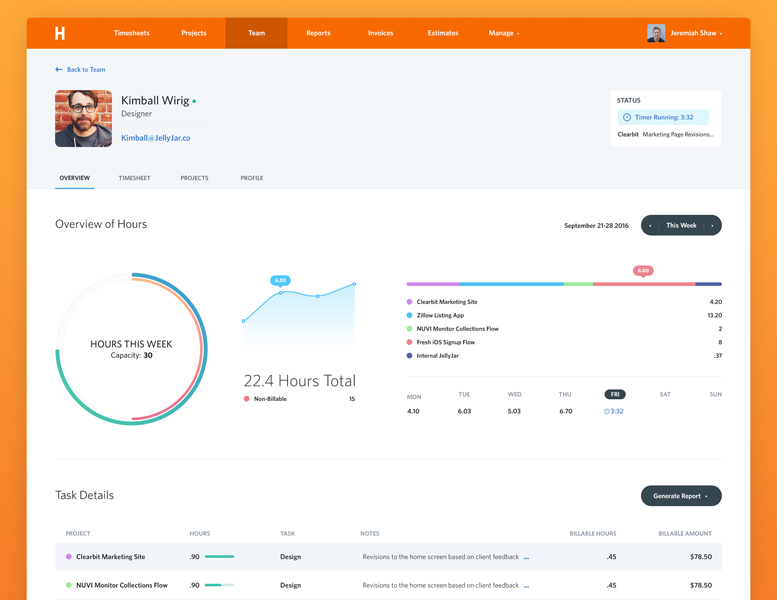777x600 pixels.
Task: Select the Team menu item
Action: point(256,33)
